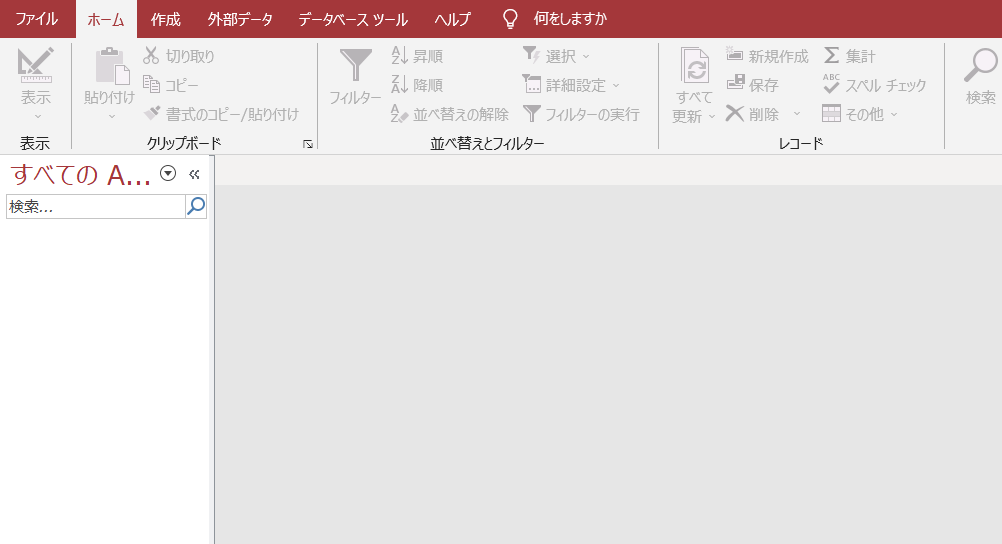Click the すべての A... pane title
Viewport: 1002px width, 544px height.
coord(81,175)
